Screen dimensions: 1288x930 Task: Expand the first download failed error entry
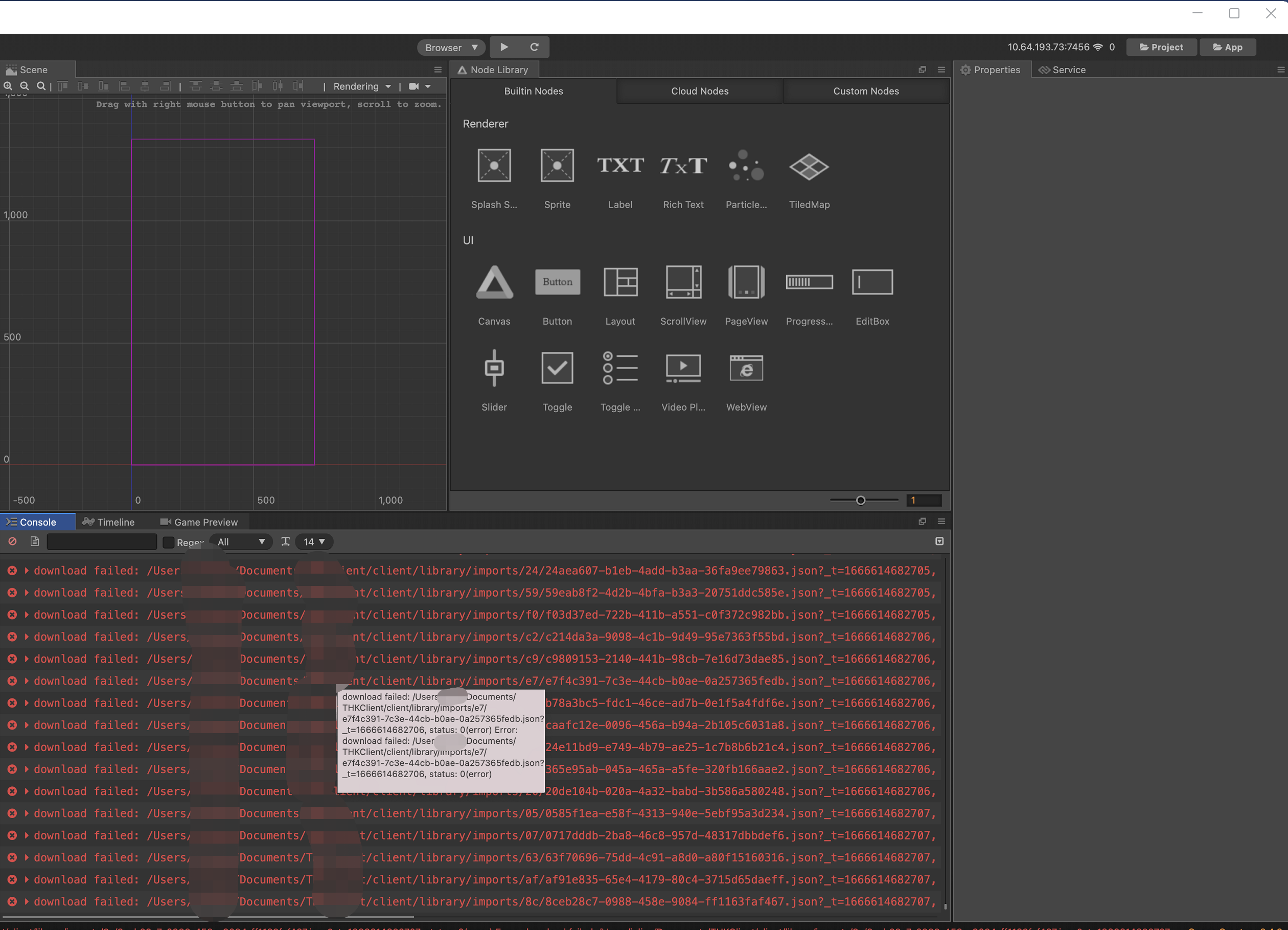point(26,571)
